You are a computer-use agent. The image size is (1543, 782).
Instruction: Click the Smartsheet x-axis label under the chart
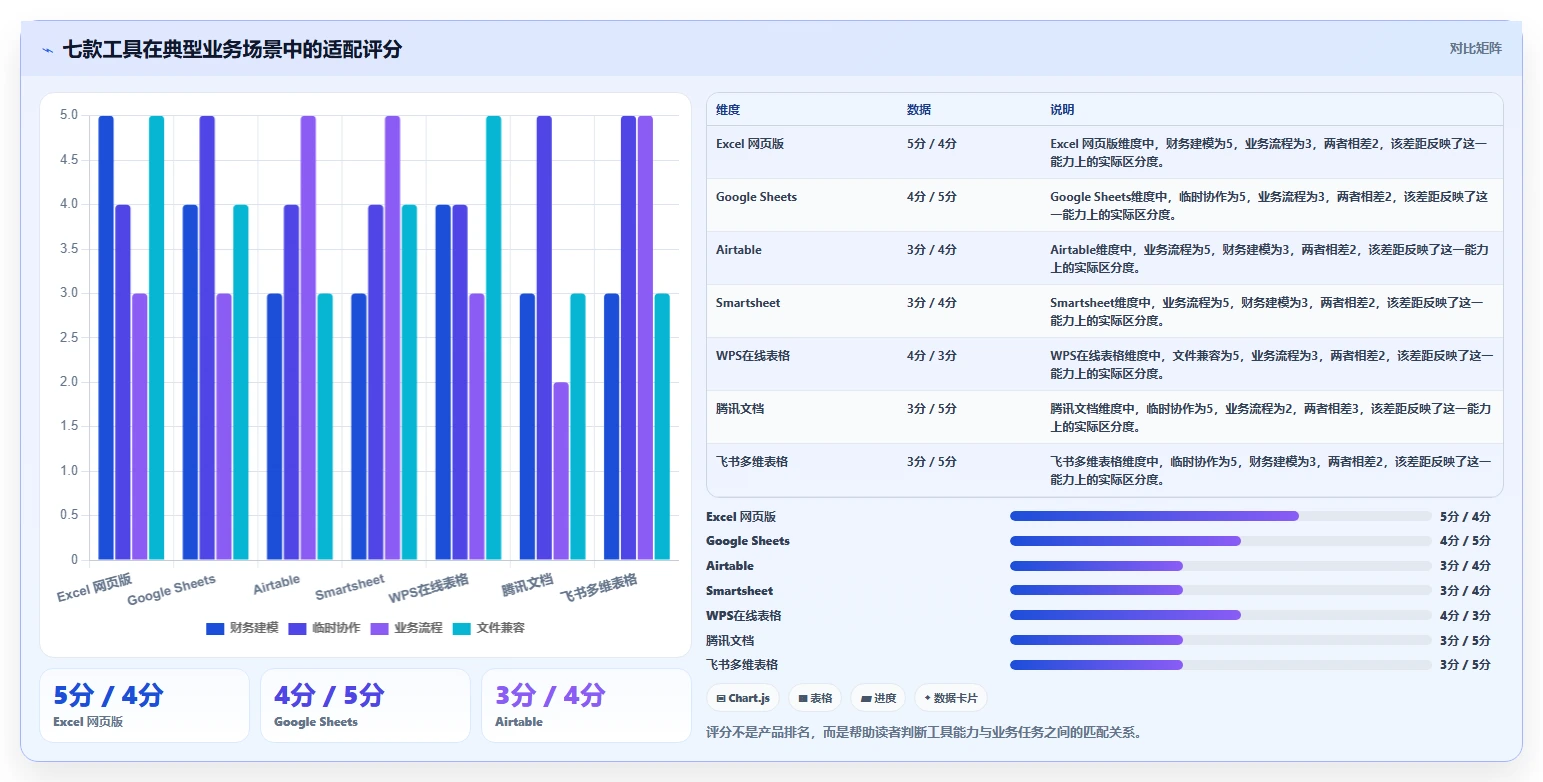350,588
